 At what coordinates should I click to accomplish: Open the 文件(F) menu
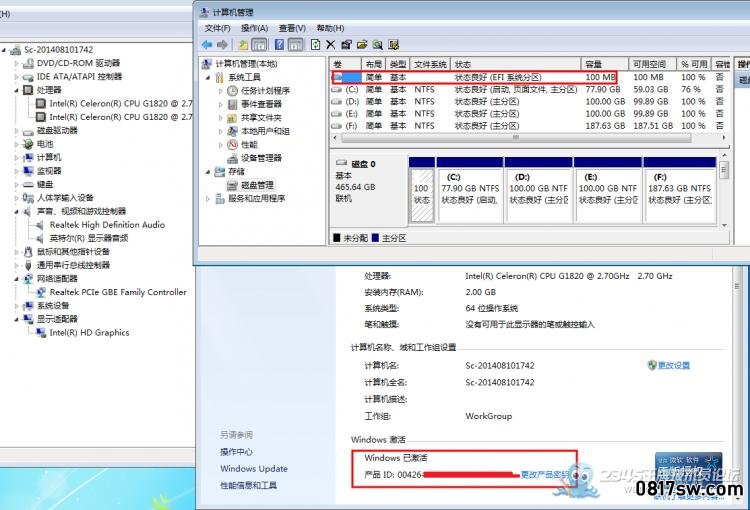[x=218, y=28]
